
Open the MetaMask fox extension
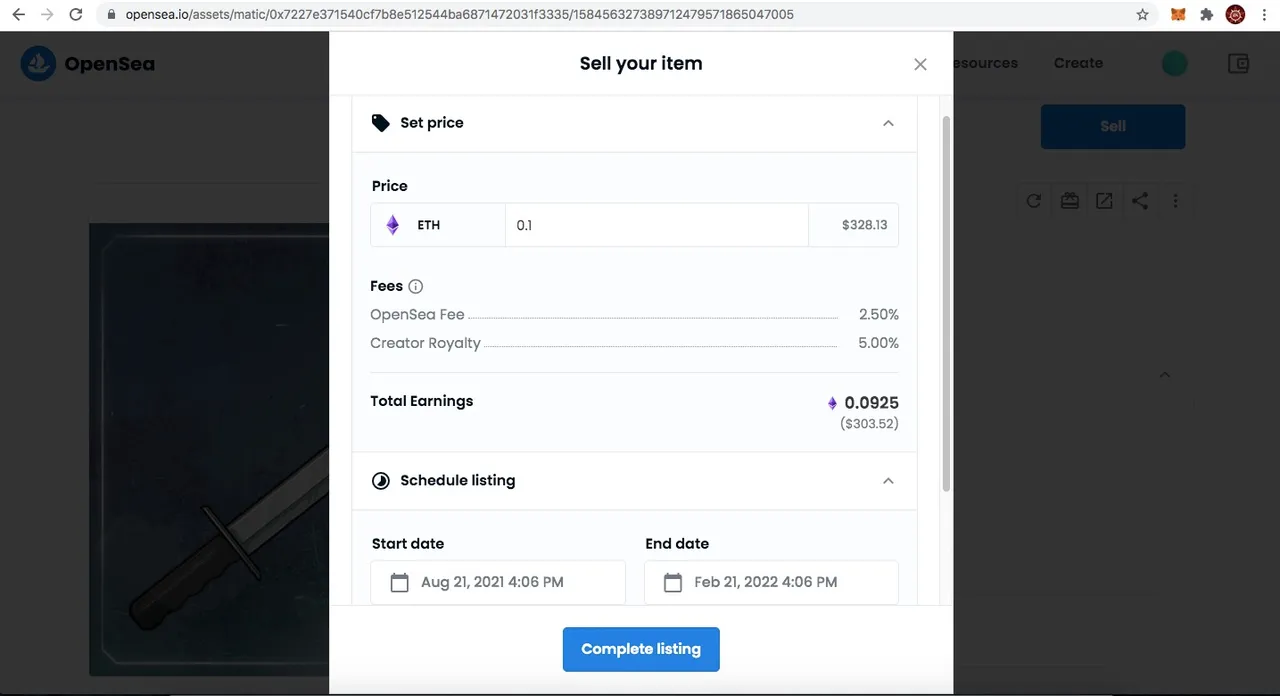pos(1179,15)
